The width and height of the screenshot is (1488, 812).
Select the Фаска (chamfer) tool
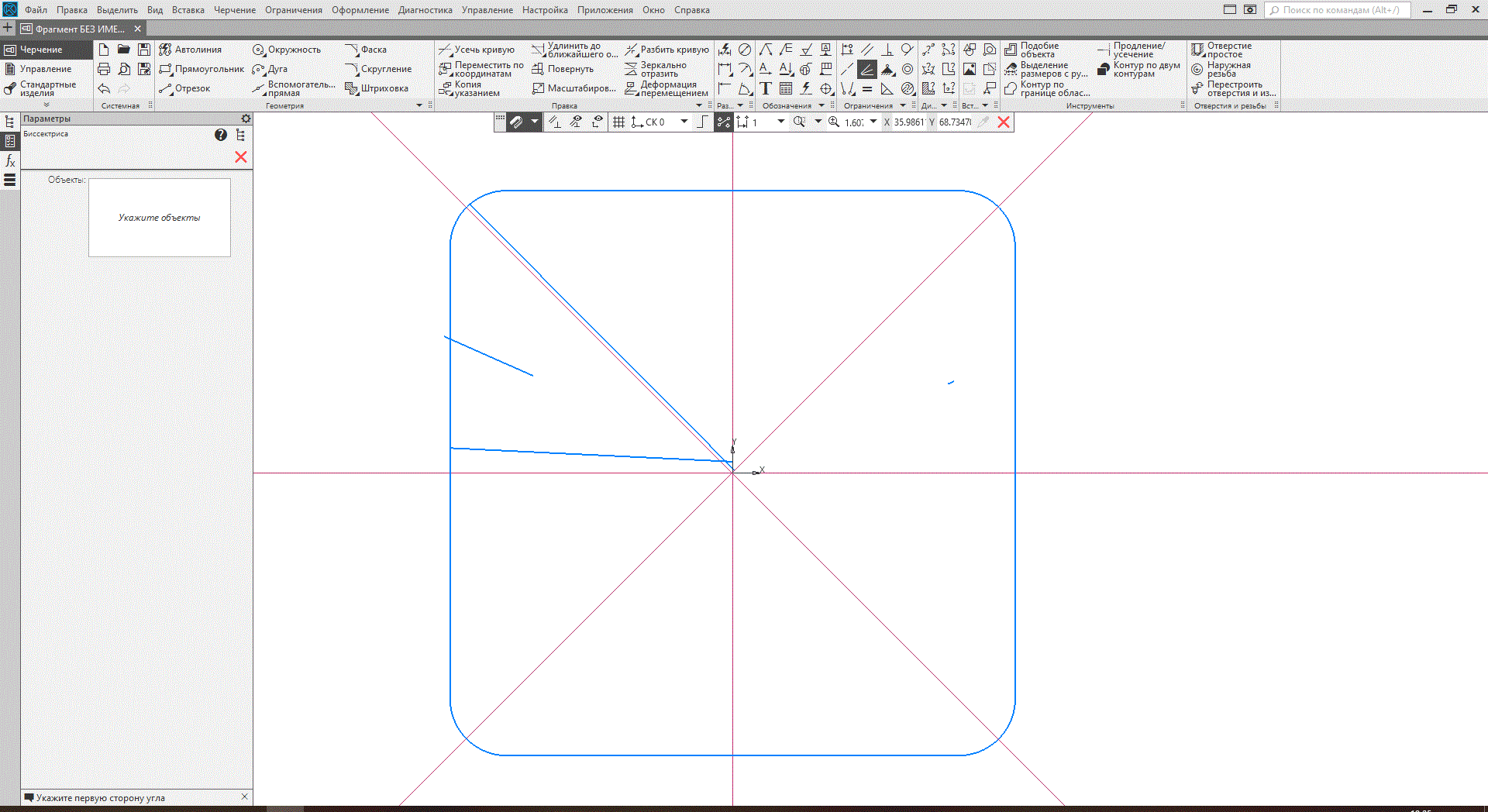pyautogui.click(x=366, y=50)
